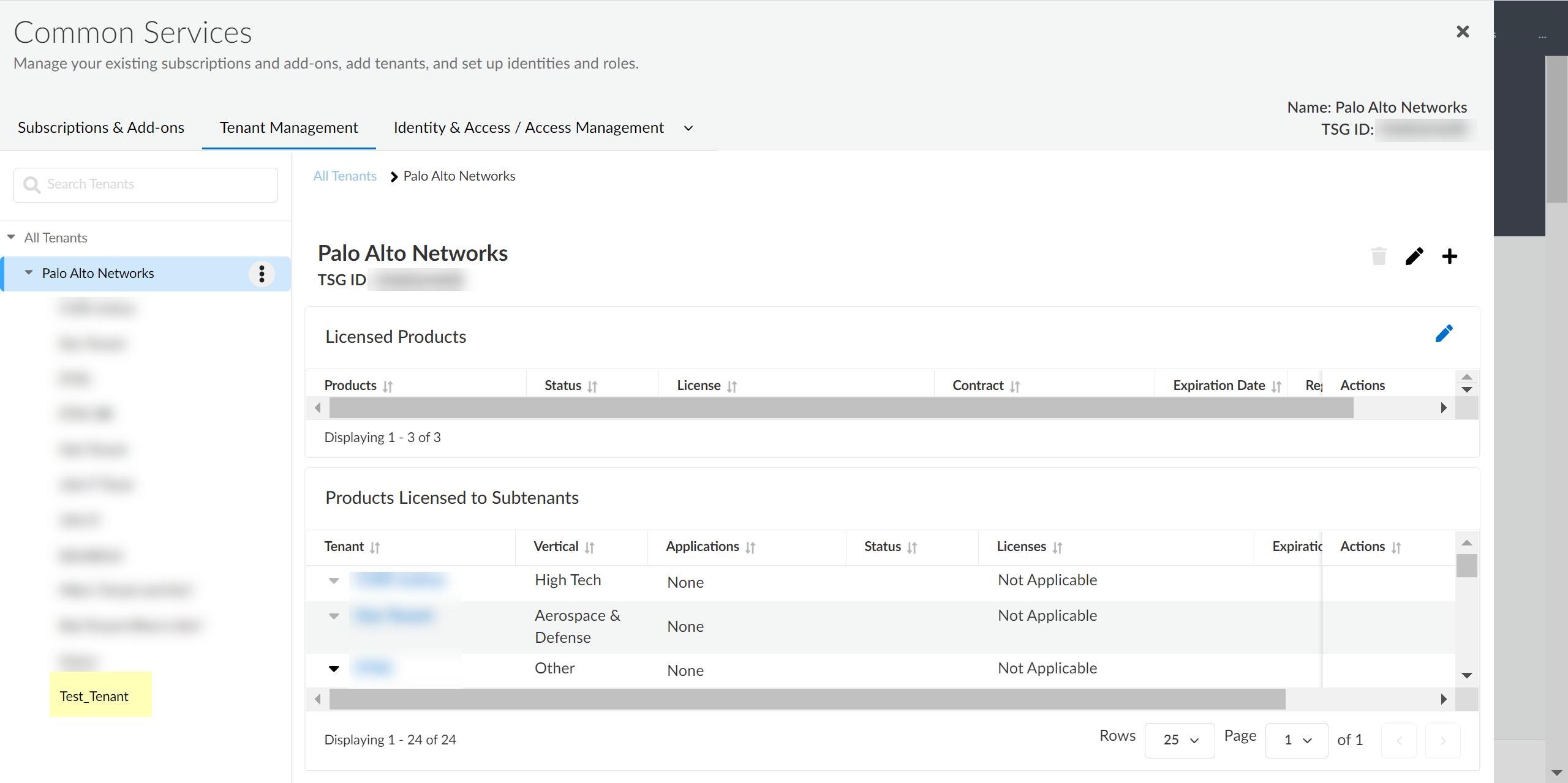Expand the High Tech tenant row
1568x783 pixels.
coord(334,580)
